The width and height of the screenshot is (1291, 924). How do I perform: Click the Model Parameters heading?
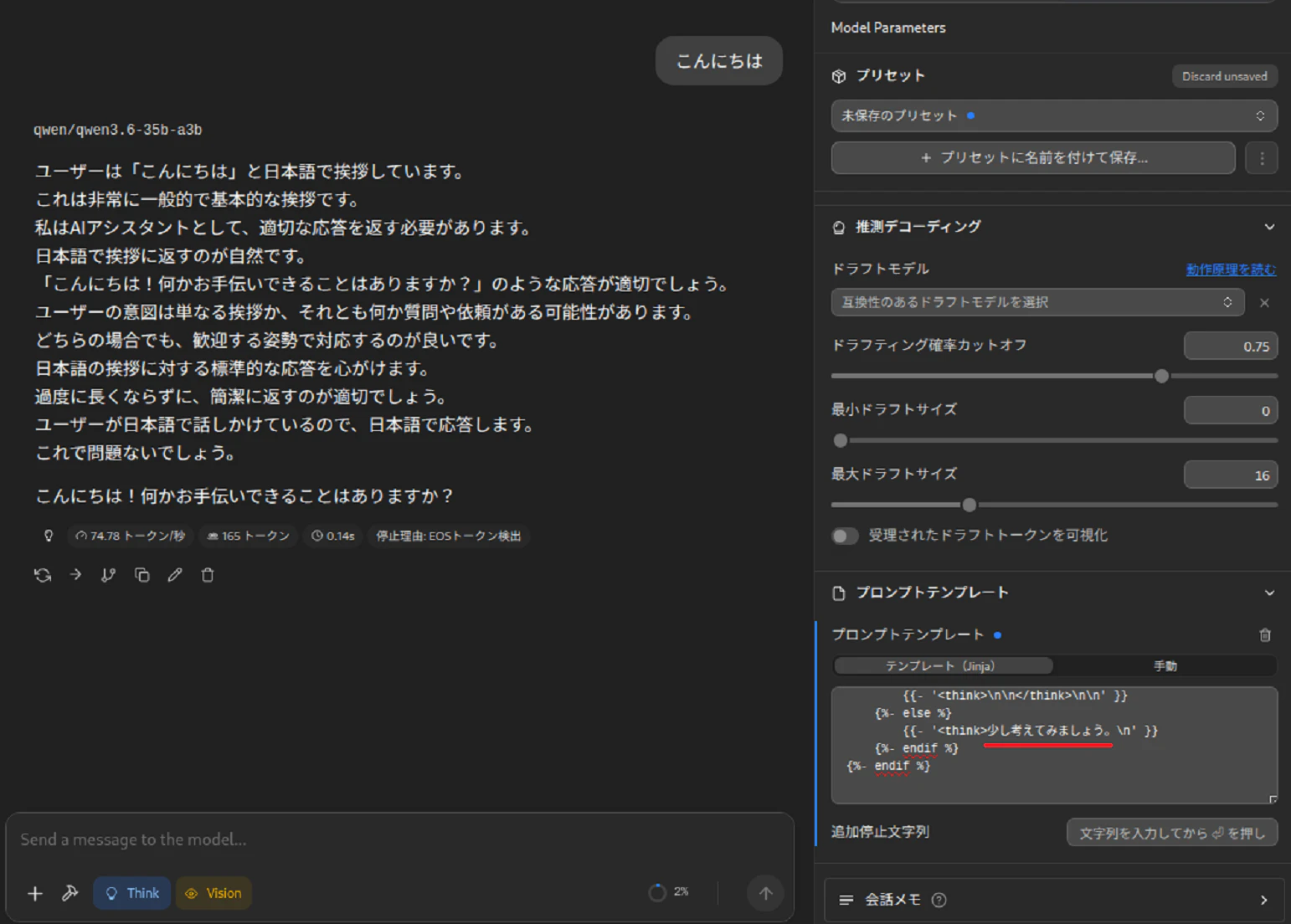[887, 28]
